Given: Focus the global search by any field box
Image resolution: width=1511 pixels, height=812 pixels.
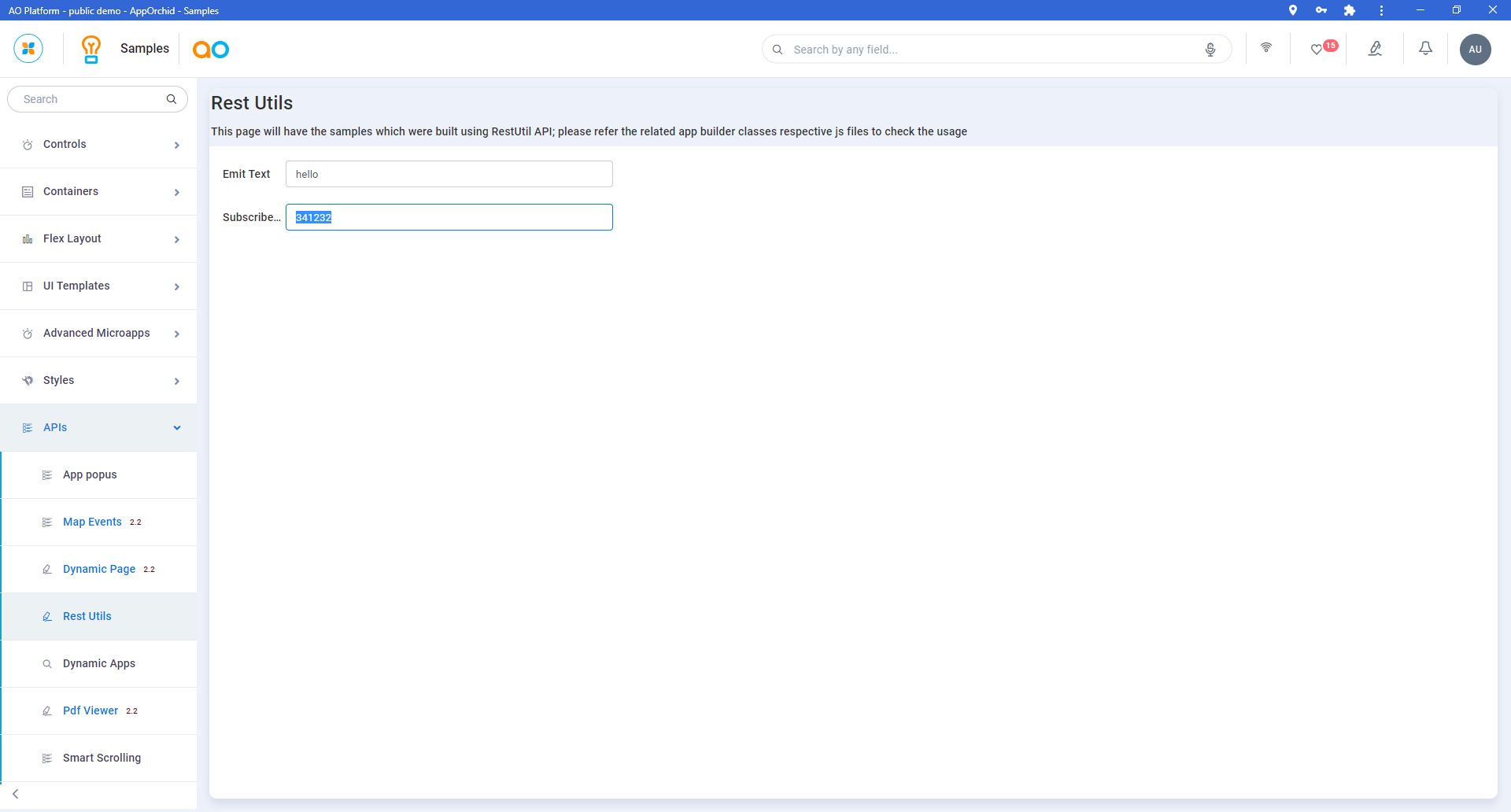Looking at the screenshot, I should 992,50.
